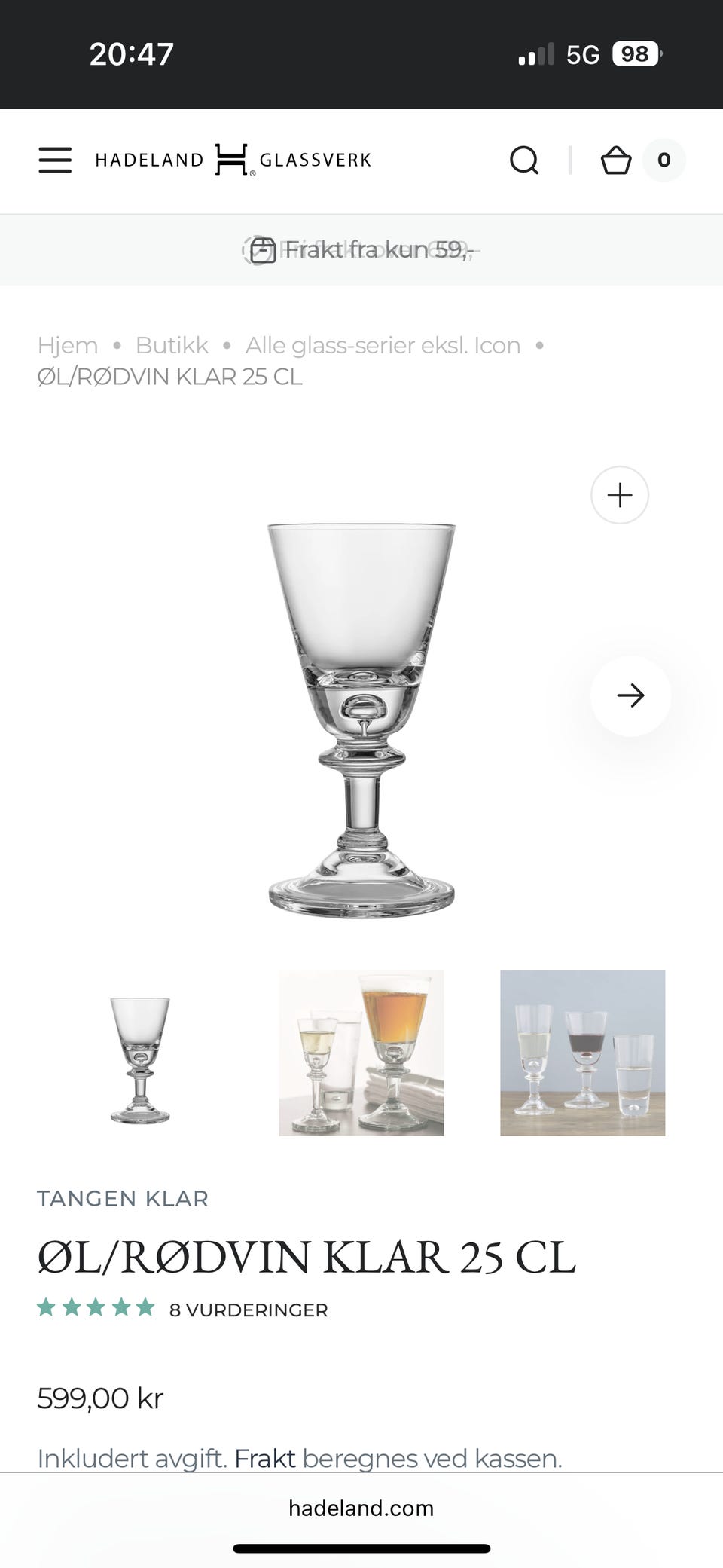Zoom product image with plus icon
The width and height of the screenshot is (723, 1568).
[x=620, y=495]
